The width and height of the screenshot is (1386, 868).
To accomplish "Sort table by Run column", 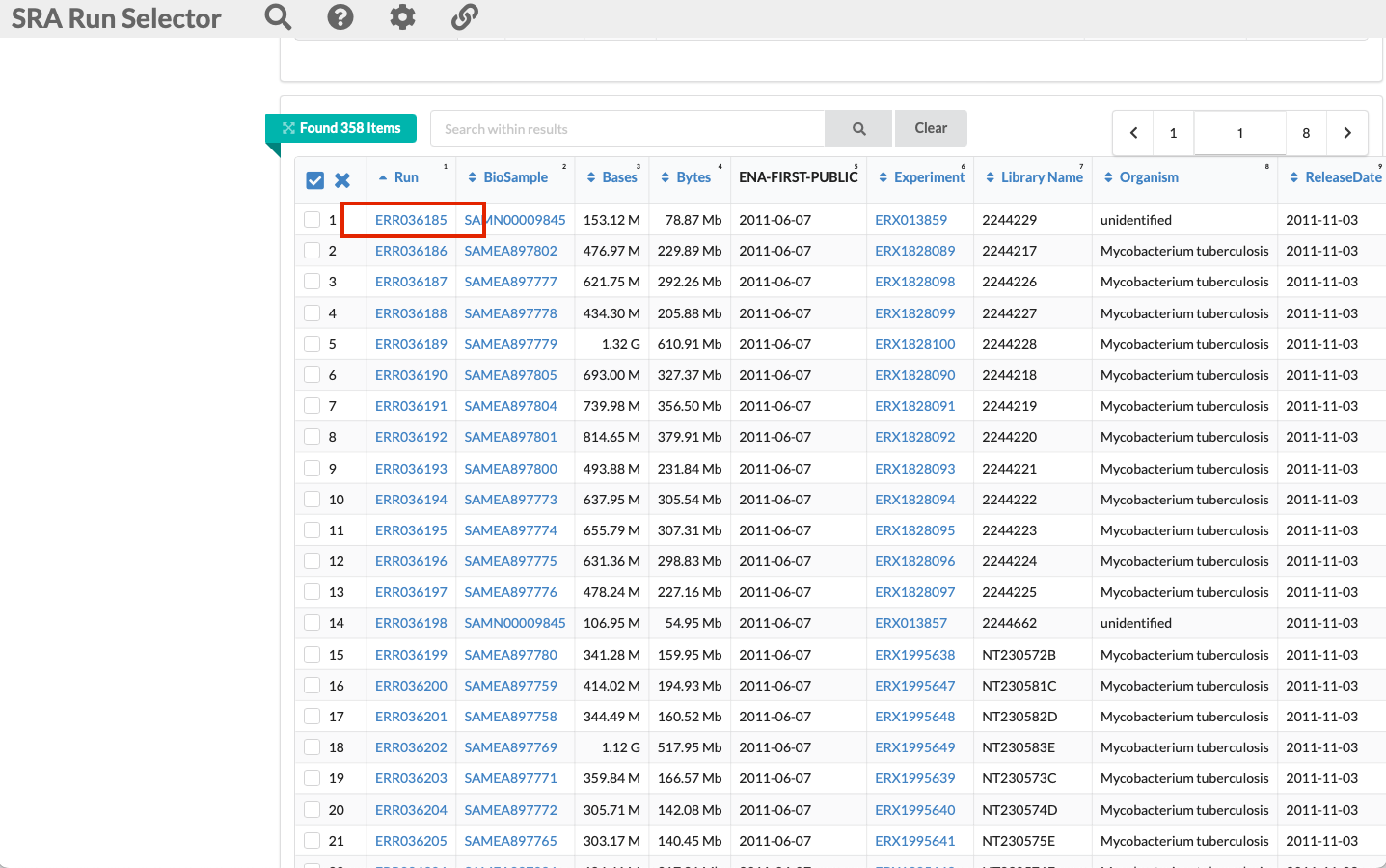I will [406, 177].
